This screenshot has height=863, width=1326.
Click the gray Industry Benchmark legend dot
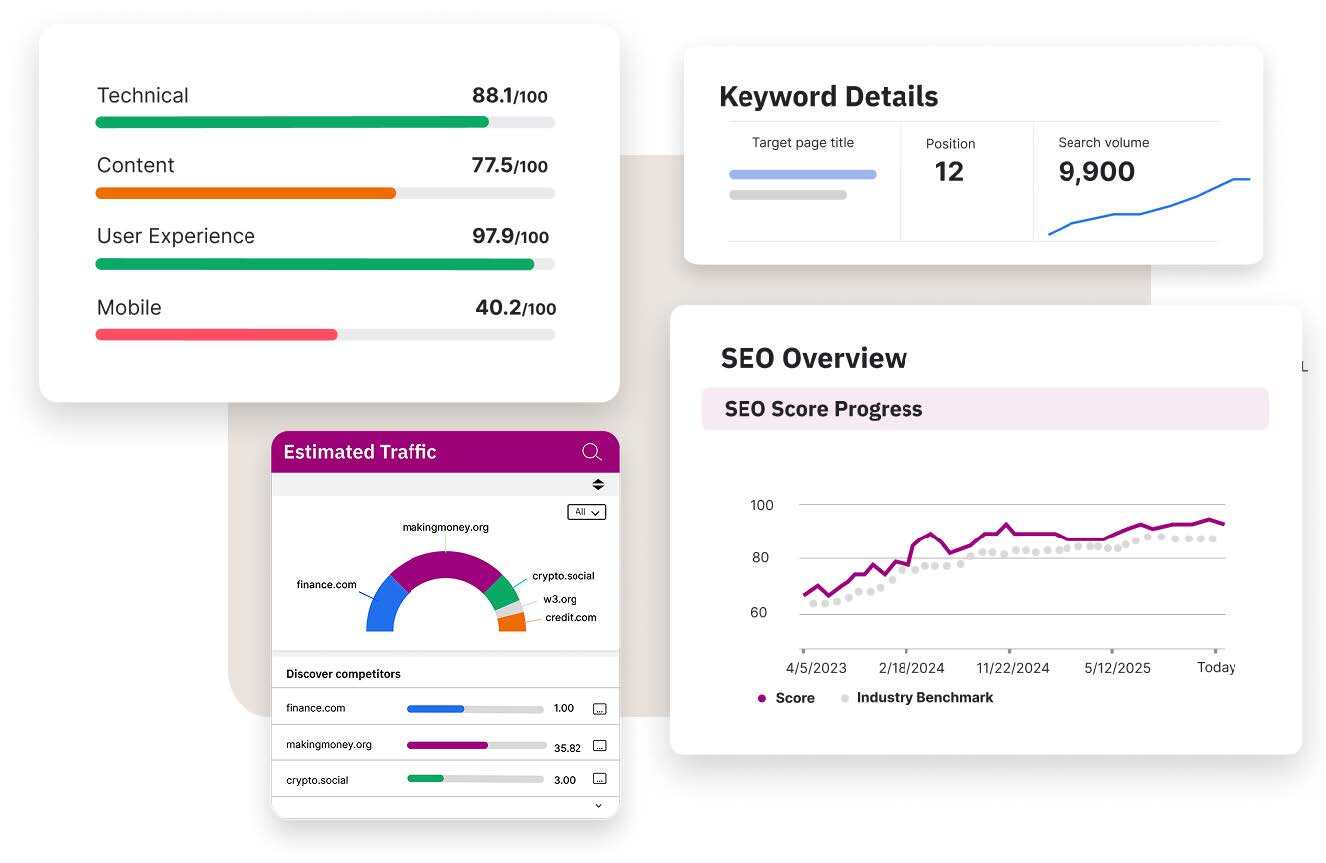click(x=845, y=698)
